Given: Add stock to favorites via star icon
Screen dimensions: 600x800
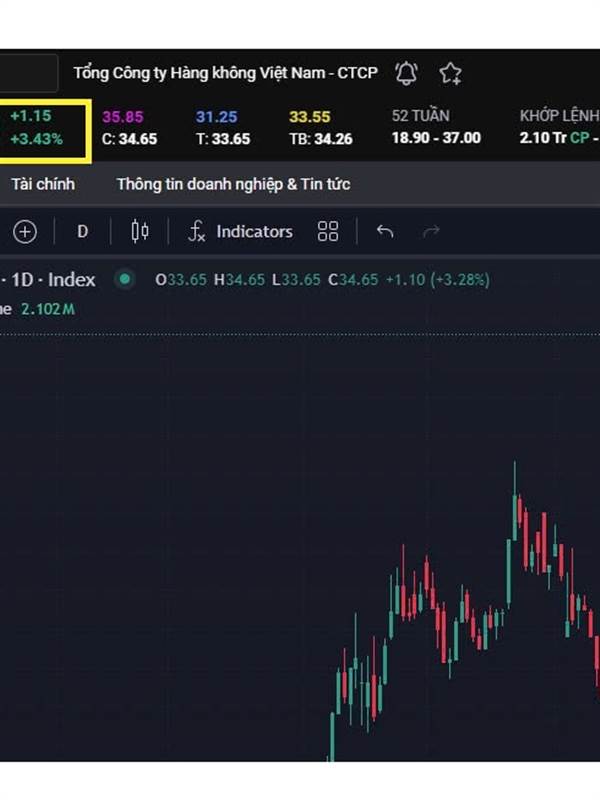Looking at the screenshot, I should point(450,73).
